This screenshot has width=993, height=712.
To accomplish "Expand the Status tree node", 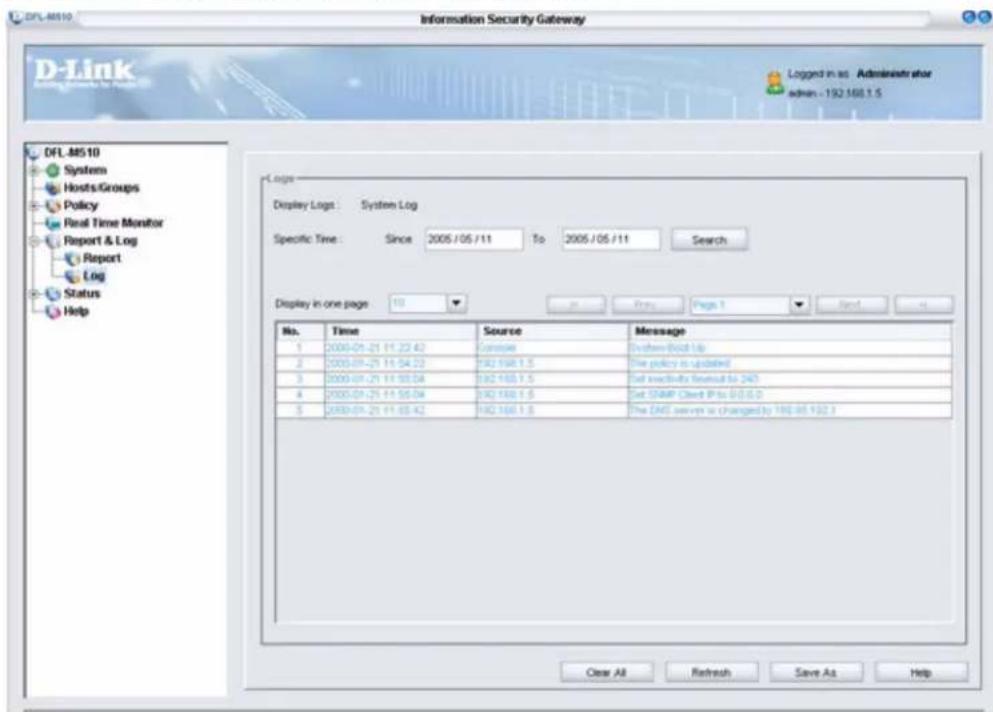I will tap(35, 294).
